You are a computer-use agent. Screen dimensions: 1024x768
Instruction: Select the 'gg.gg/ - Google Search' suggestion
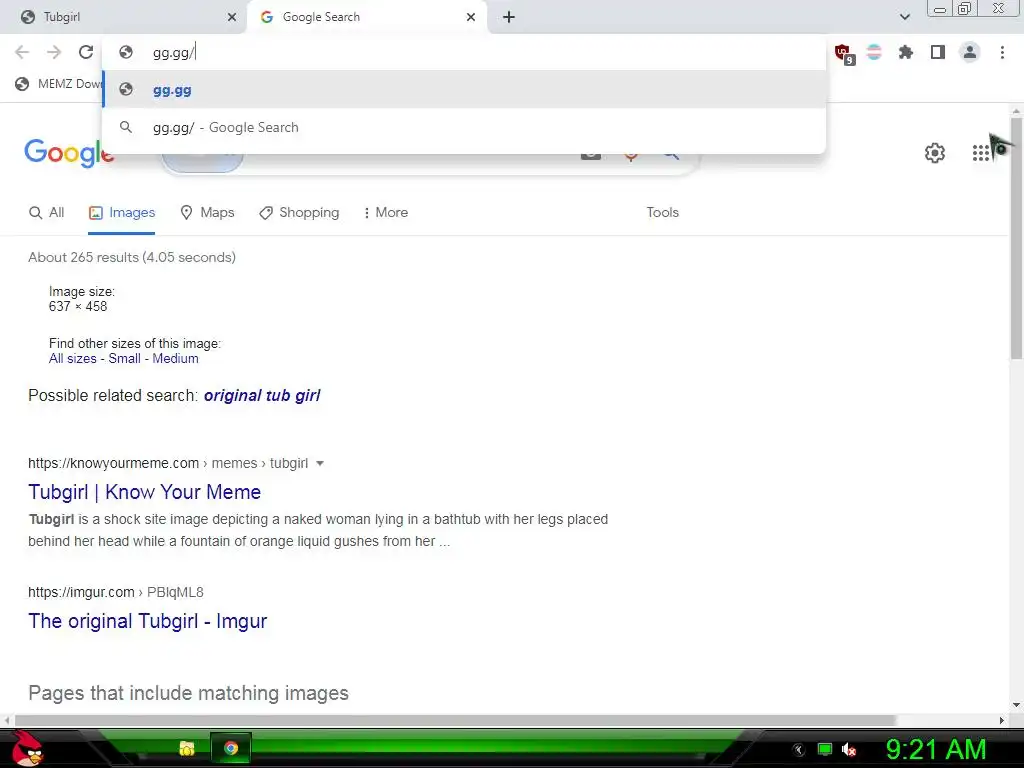464,127
